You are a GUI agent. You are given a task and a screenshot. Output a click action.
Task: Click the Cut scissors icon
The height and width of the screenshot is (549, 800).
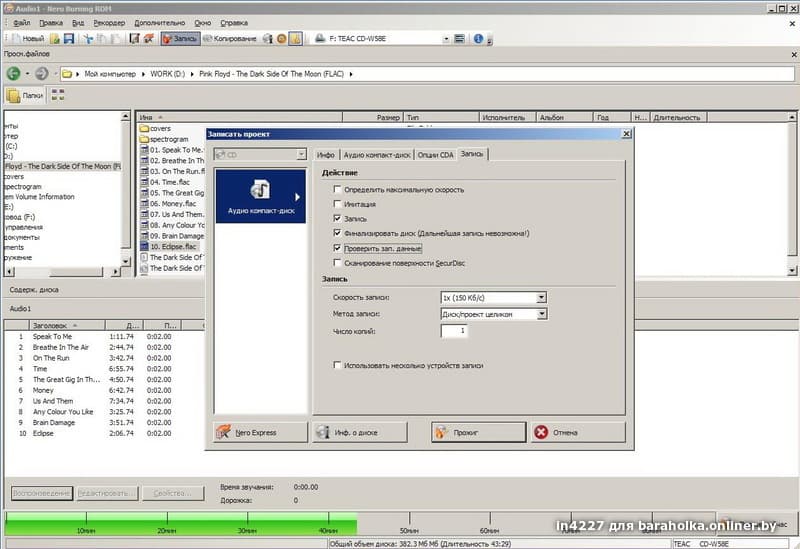click(88, 38)
